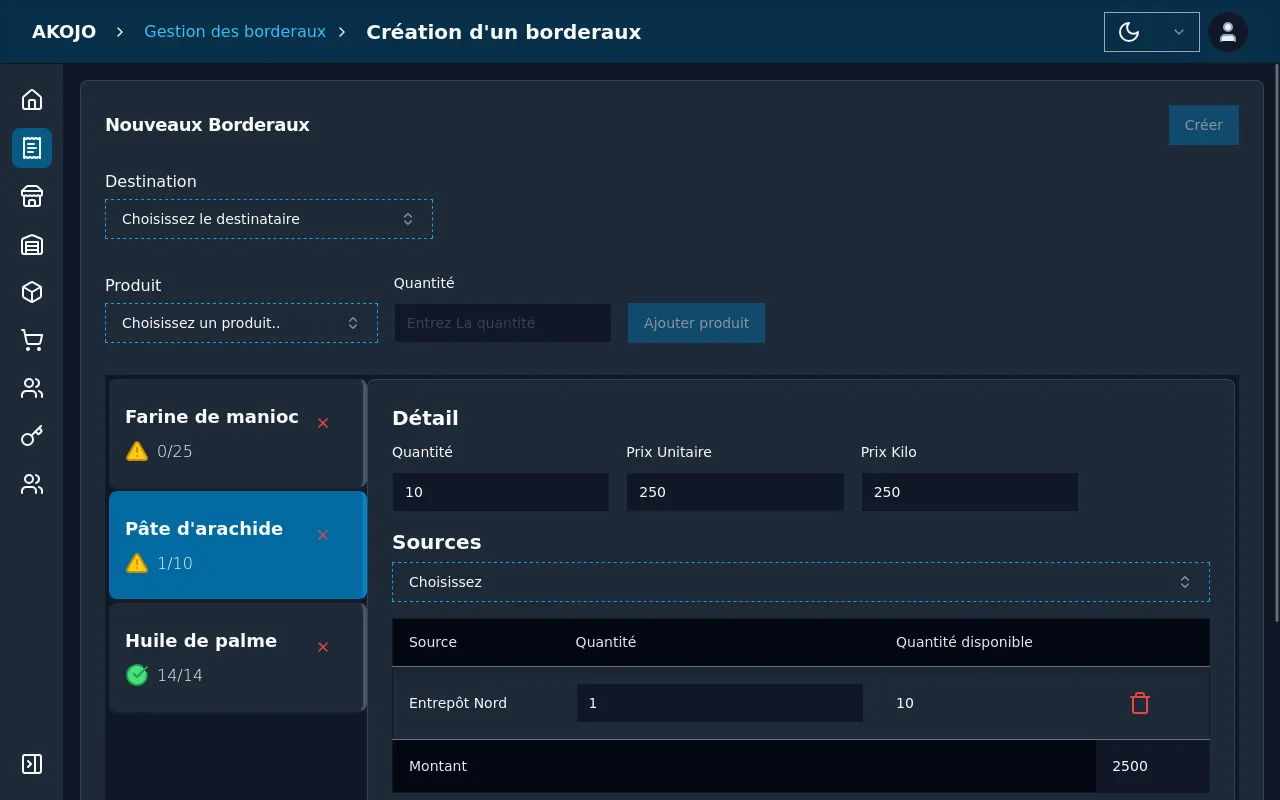Click the Créer button
Viewport: 1280px width, 800px height.
[x=1203, y=125]
